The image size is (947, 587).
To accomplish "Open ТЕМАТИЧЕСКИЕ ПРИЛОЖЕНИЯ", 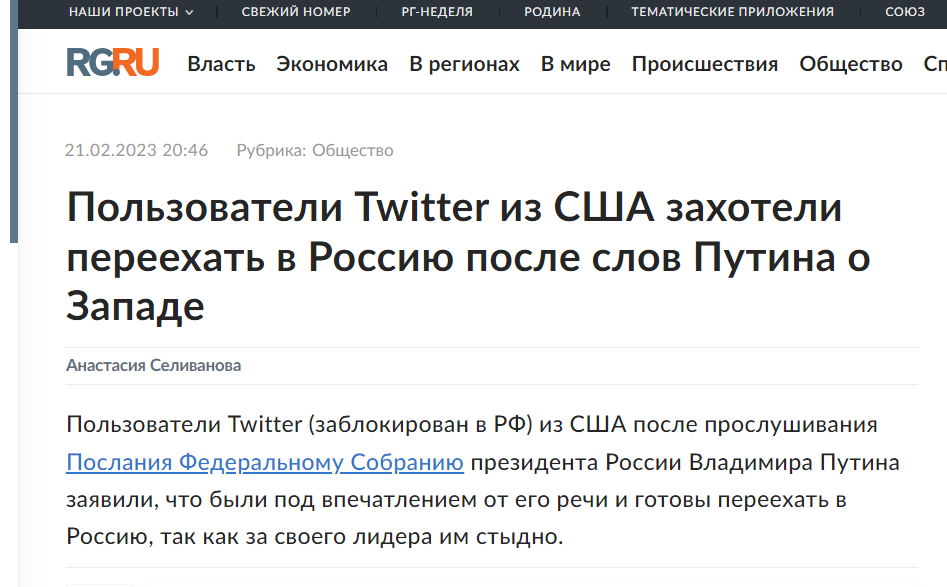I will [x=733, y=11].
